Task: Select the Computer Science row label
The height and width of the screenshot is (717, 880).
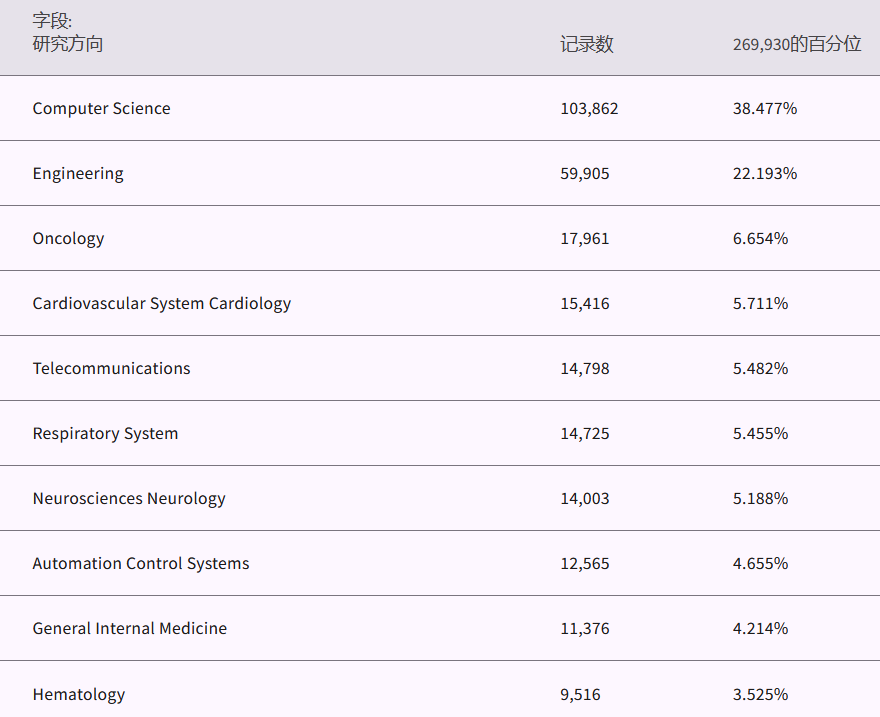Action: [x=101, y=108]
